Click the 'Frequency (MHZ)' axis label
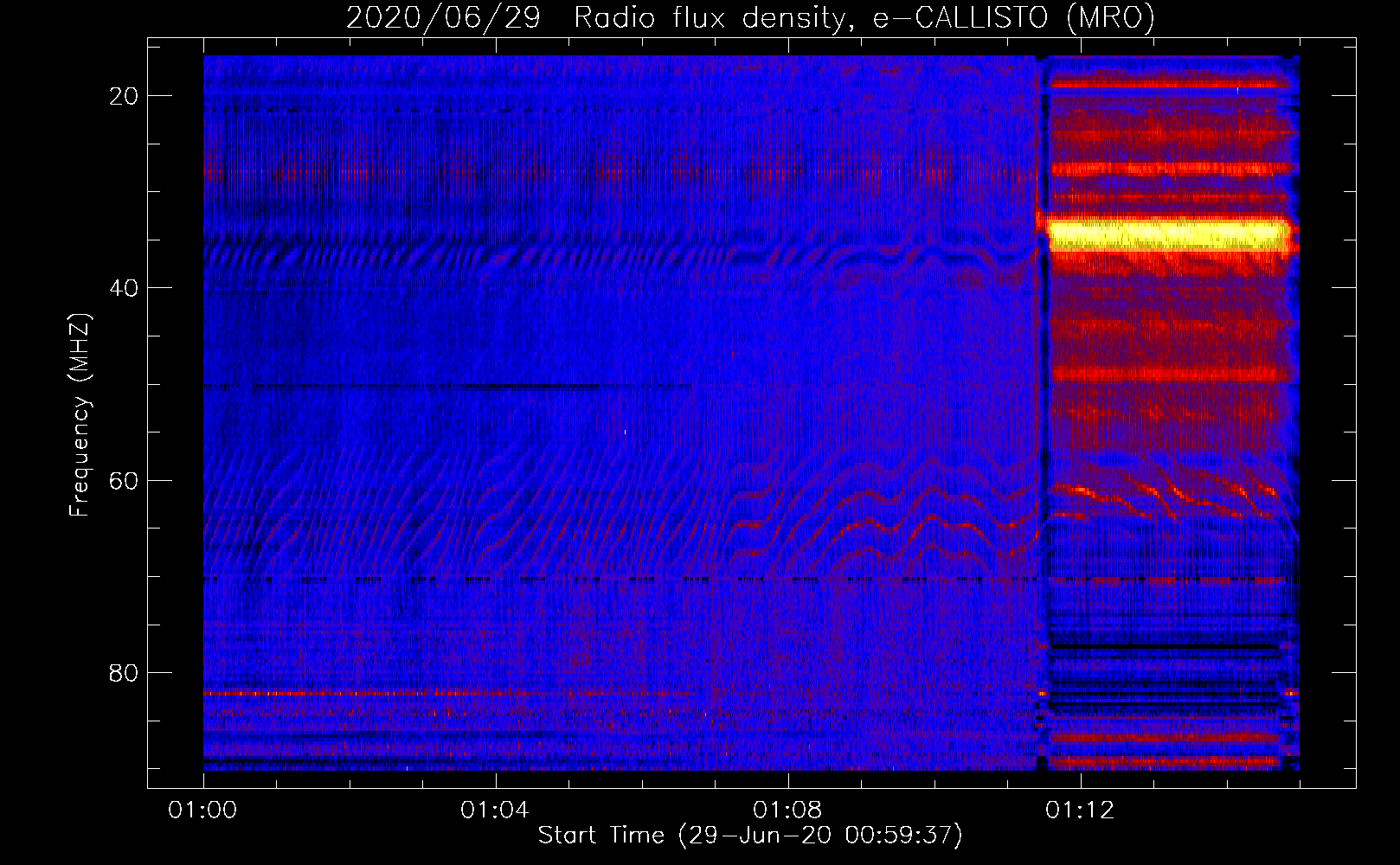 click(x=79, y=415)
